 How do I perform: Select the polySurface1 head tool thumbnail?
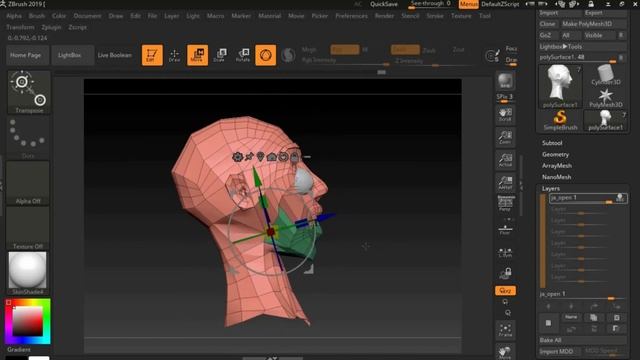click(x=560, y=87)
